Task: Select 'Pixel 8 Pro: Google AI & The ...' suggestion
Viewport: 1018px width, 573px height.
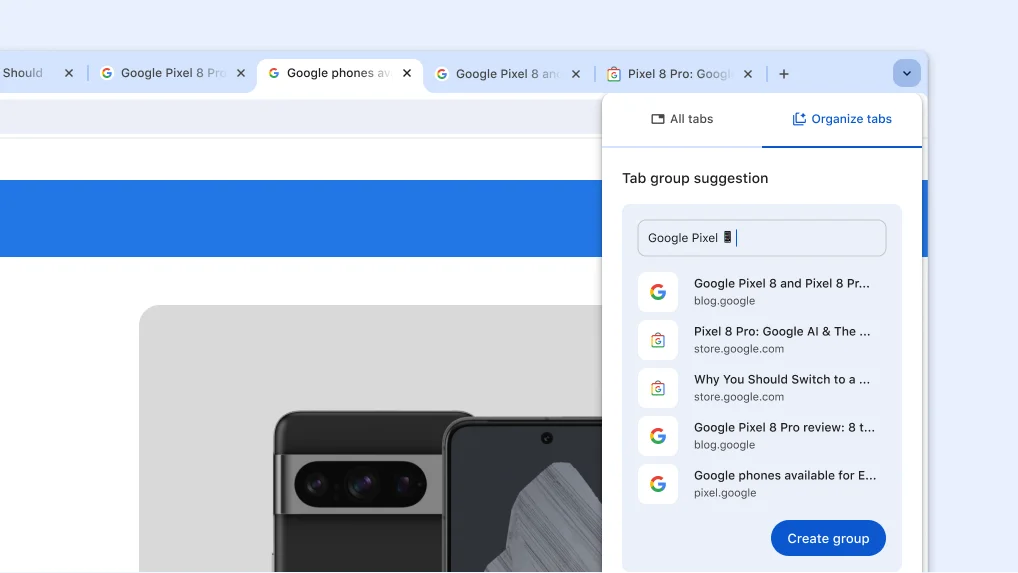Action: click(762, 340)
